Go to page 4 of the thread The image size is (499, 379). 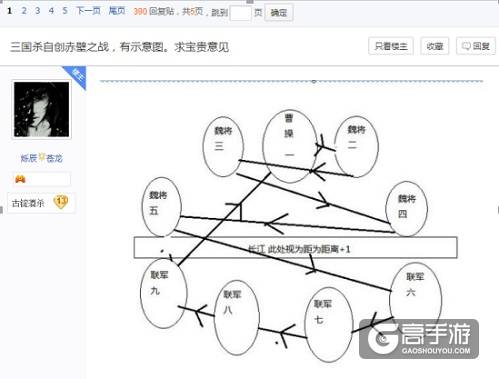[x=51, y=11]
